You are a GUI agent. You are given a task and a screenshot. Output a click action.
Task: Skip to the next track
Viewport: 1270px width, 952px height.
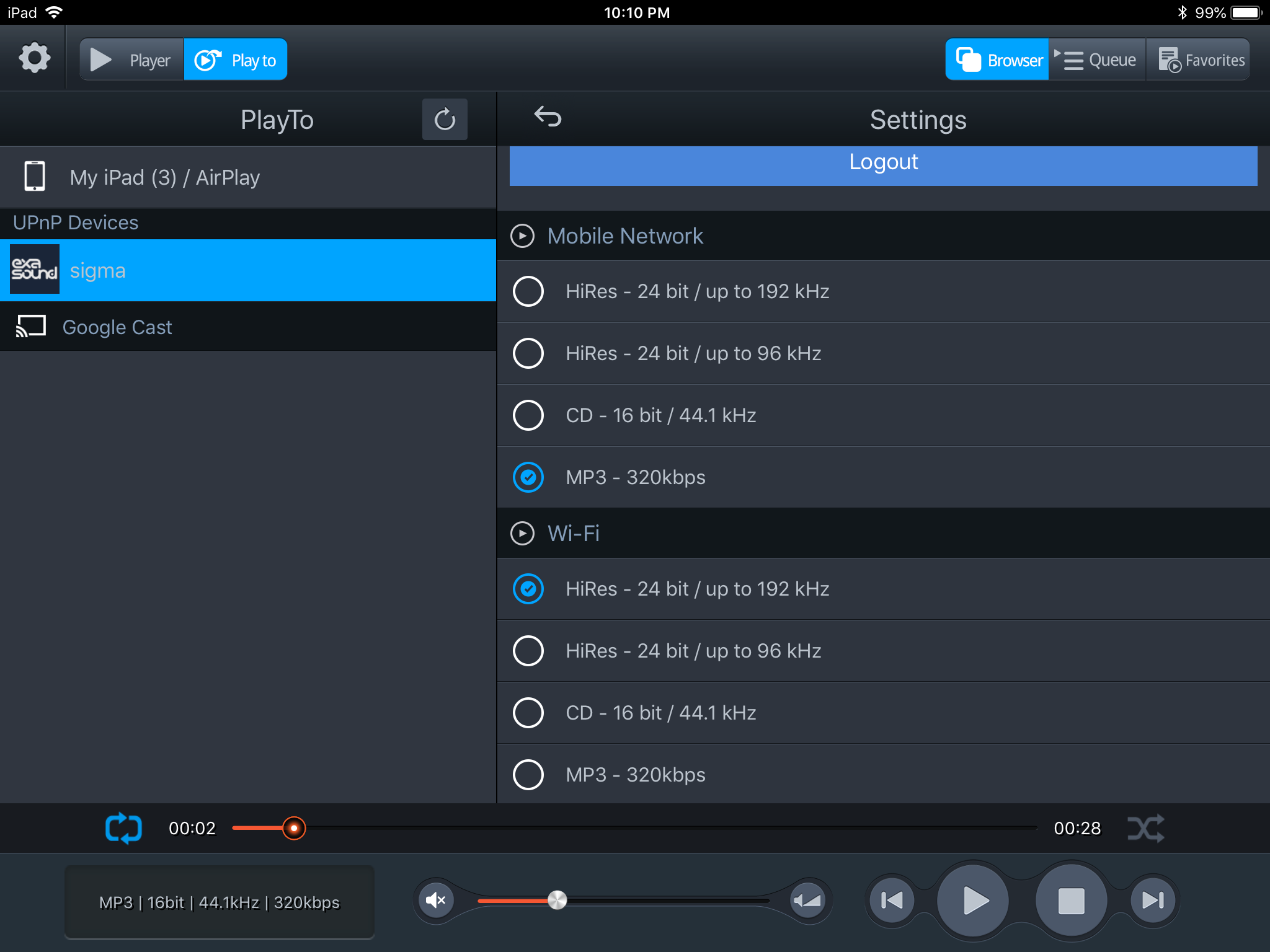[x=1153, y=900]
